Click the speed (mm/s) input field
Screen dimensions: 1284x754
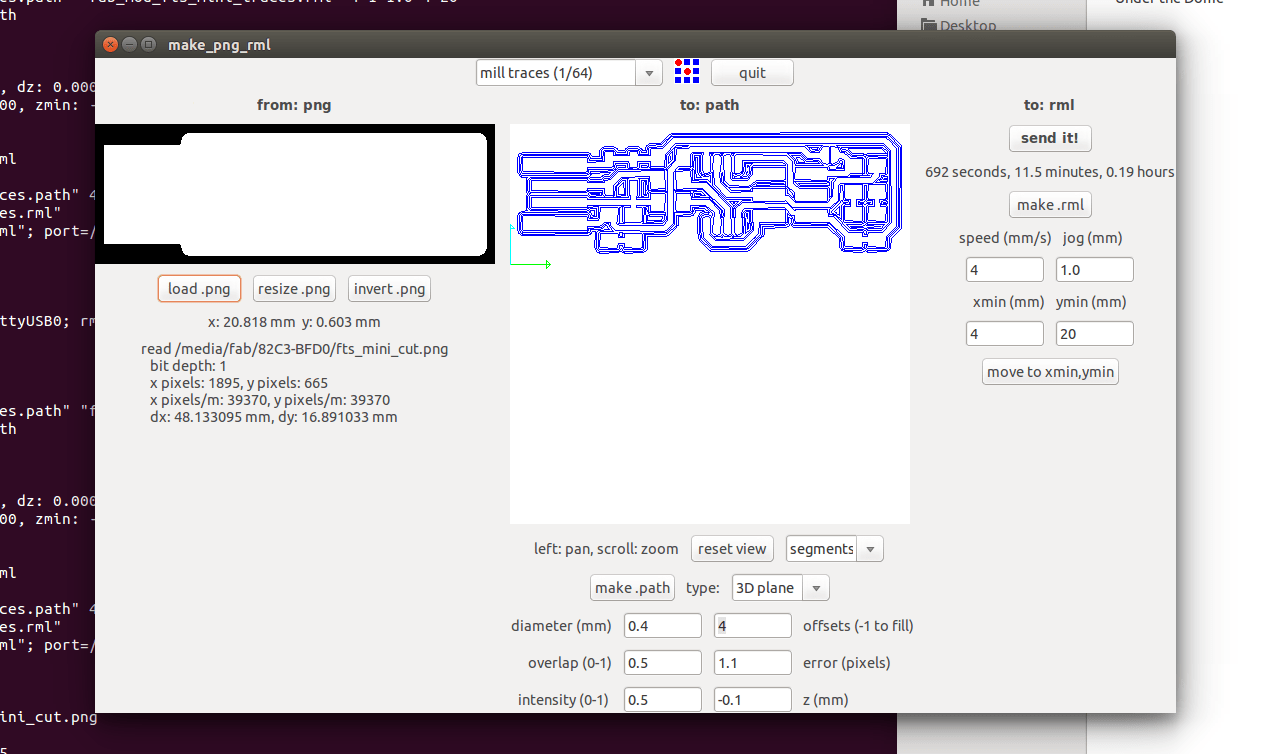pos(1005,270)
